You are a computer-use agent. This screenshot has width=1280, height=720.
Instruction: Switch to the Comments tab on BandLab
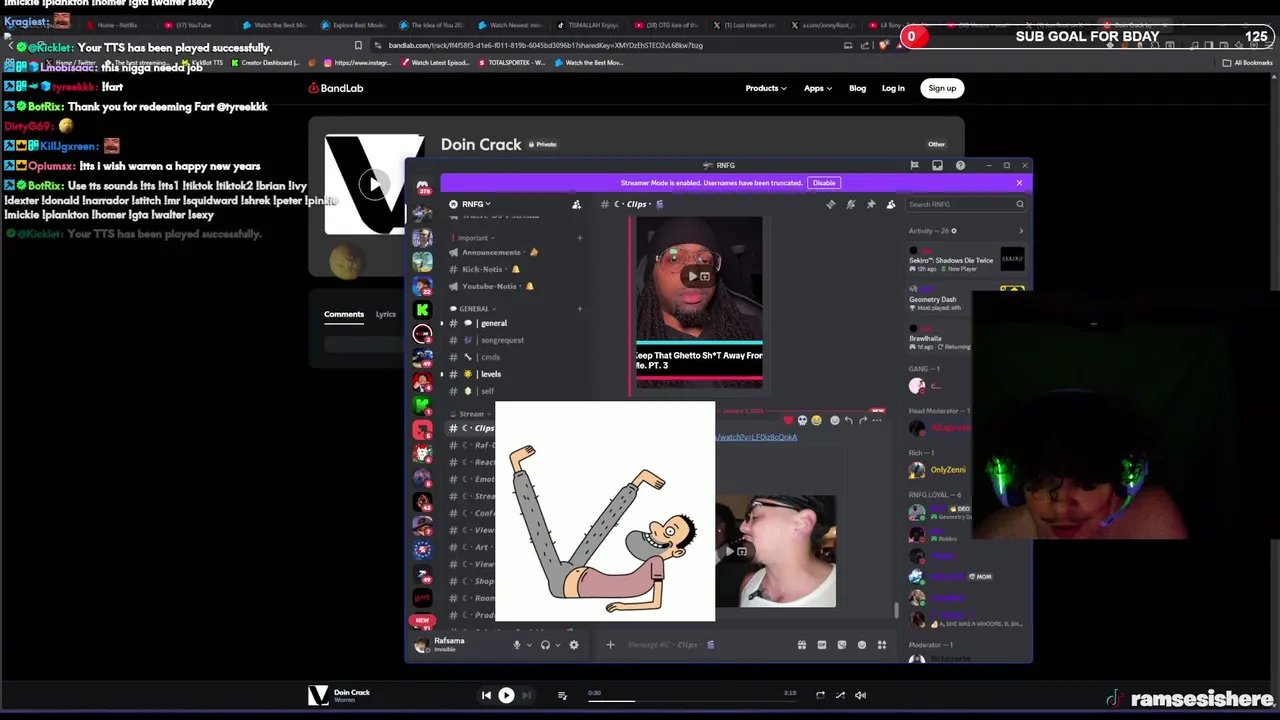click(x=343, y=314)
